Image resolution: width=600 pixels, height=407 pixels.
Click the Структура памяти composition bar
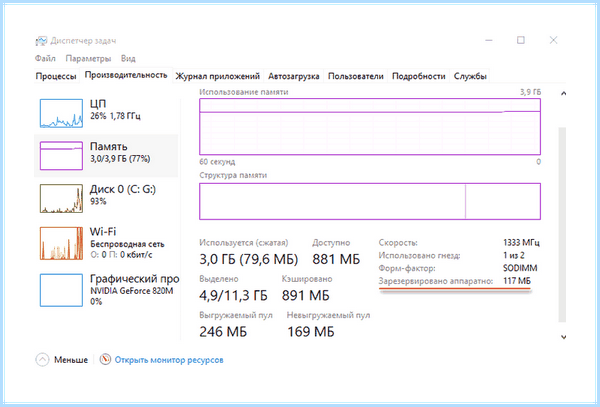(370, 201)
